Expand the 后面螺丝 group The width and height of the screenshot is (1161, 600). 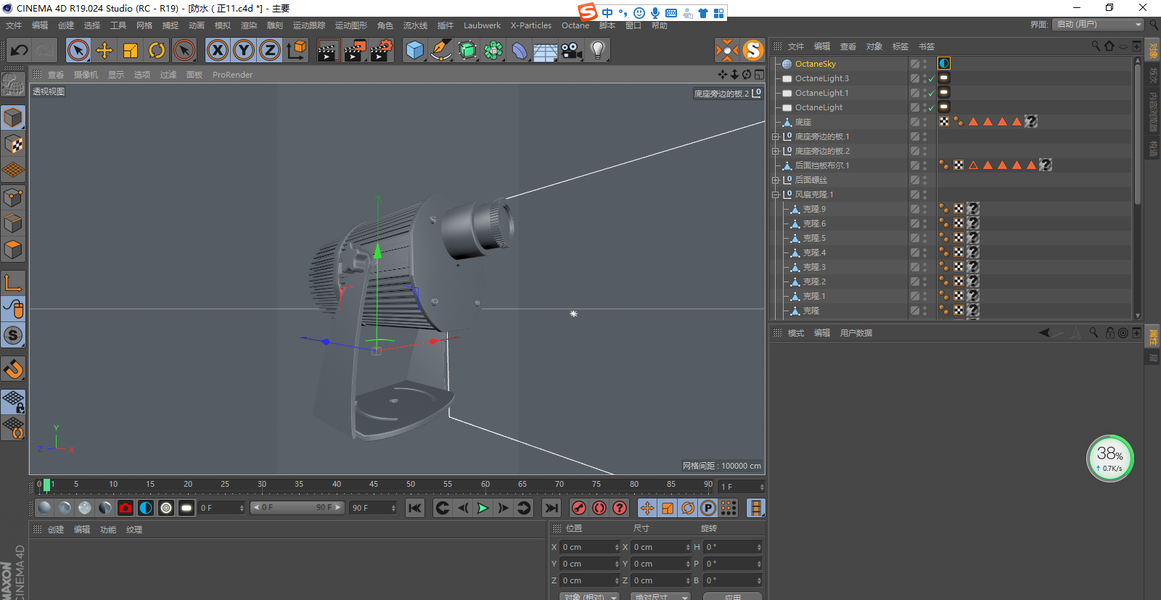776,180
